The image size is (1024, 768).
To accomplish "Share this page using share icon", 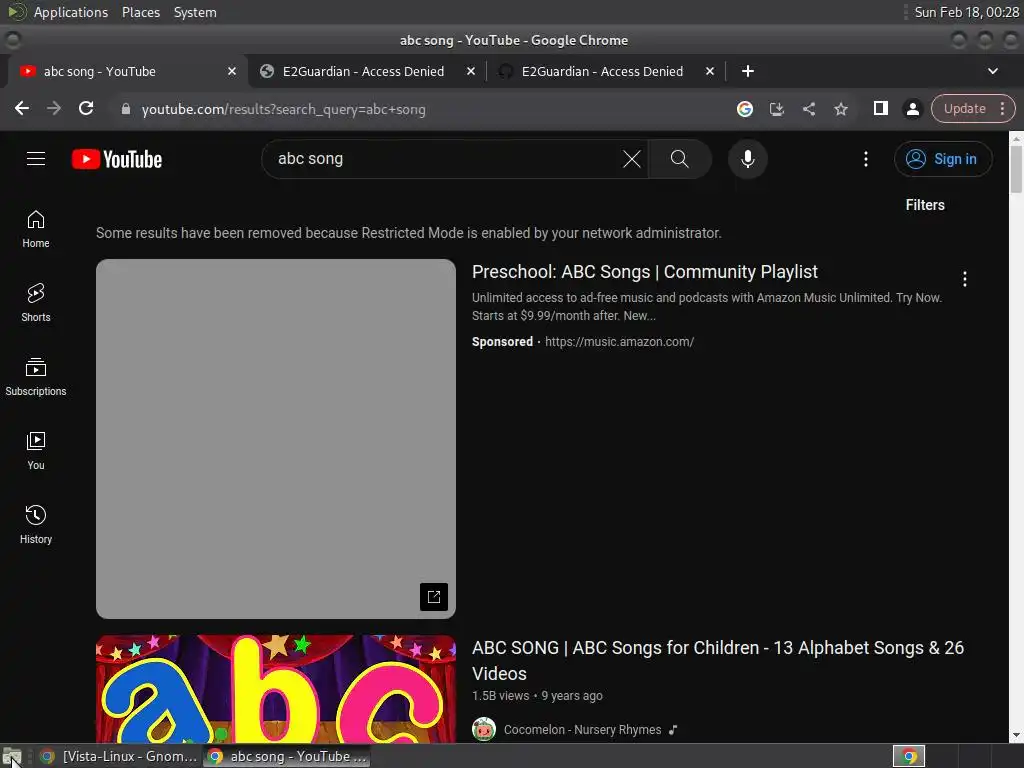I will [808, 109].
